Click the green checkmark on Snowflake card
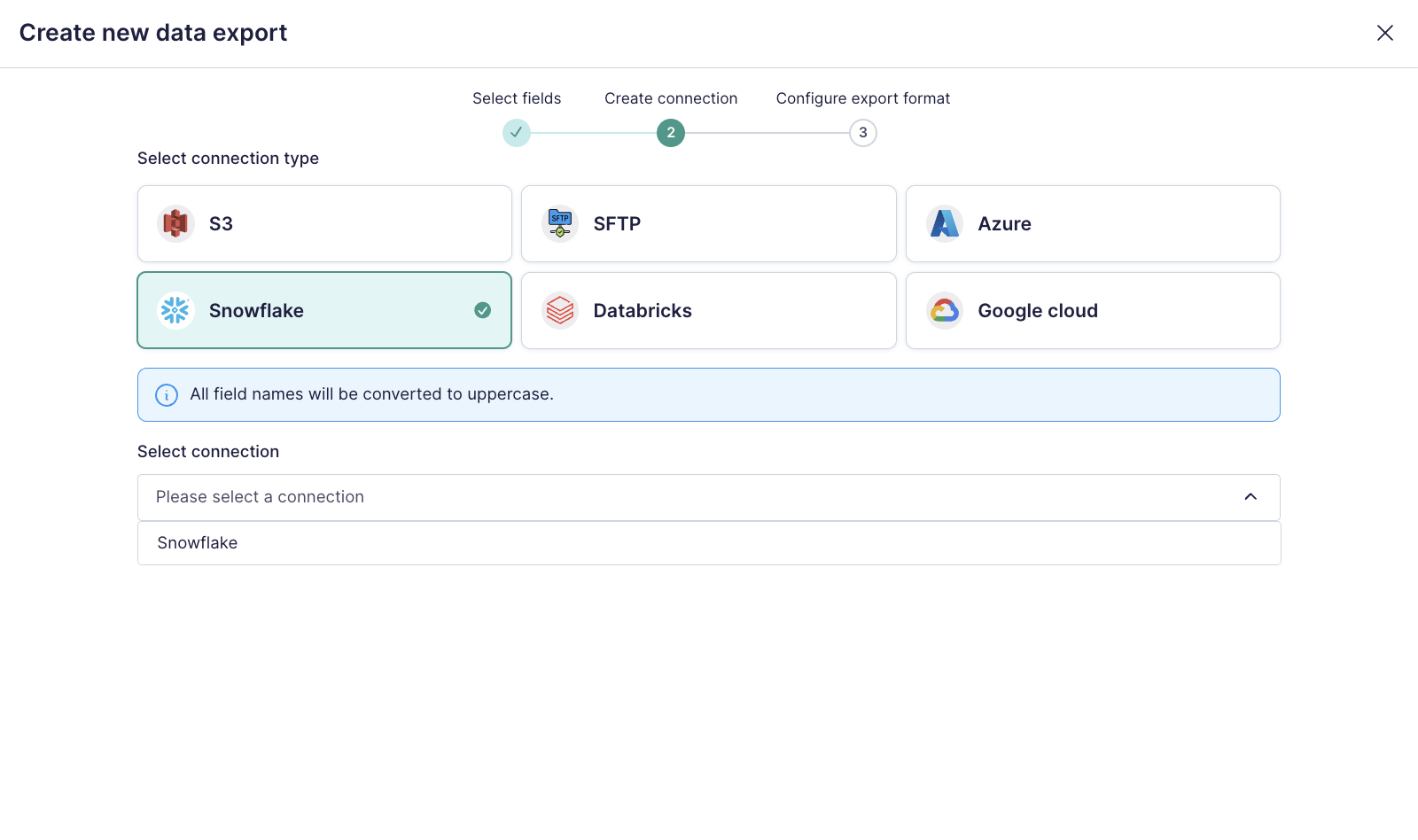This screenshot has width=1418, height=840. 483,310
